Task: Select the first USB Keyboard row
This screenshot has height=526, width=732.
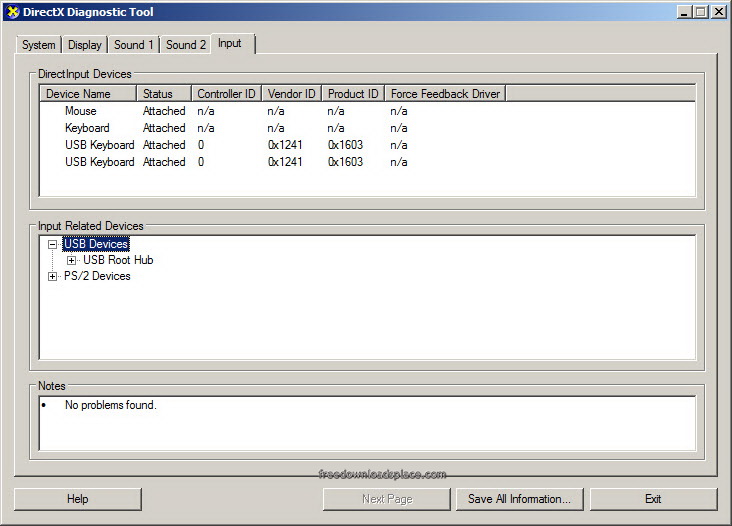Action: tap(99, 145)
